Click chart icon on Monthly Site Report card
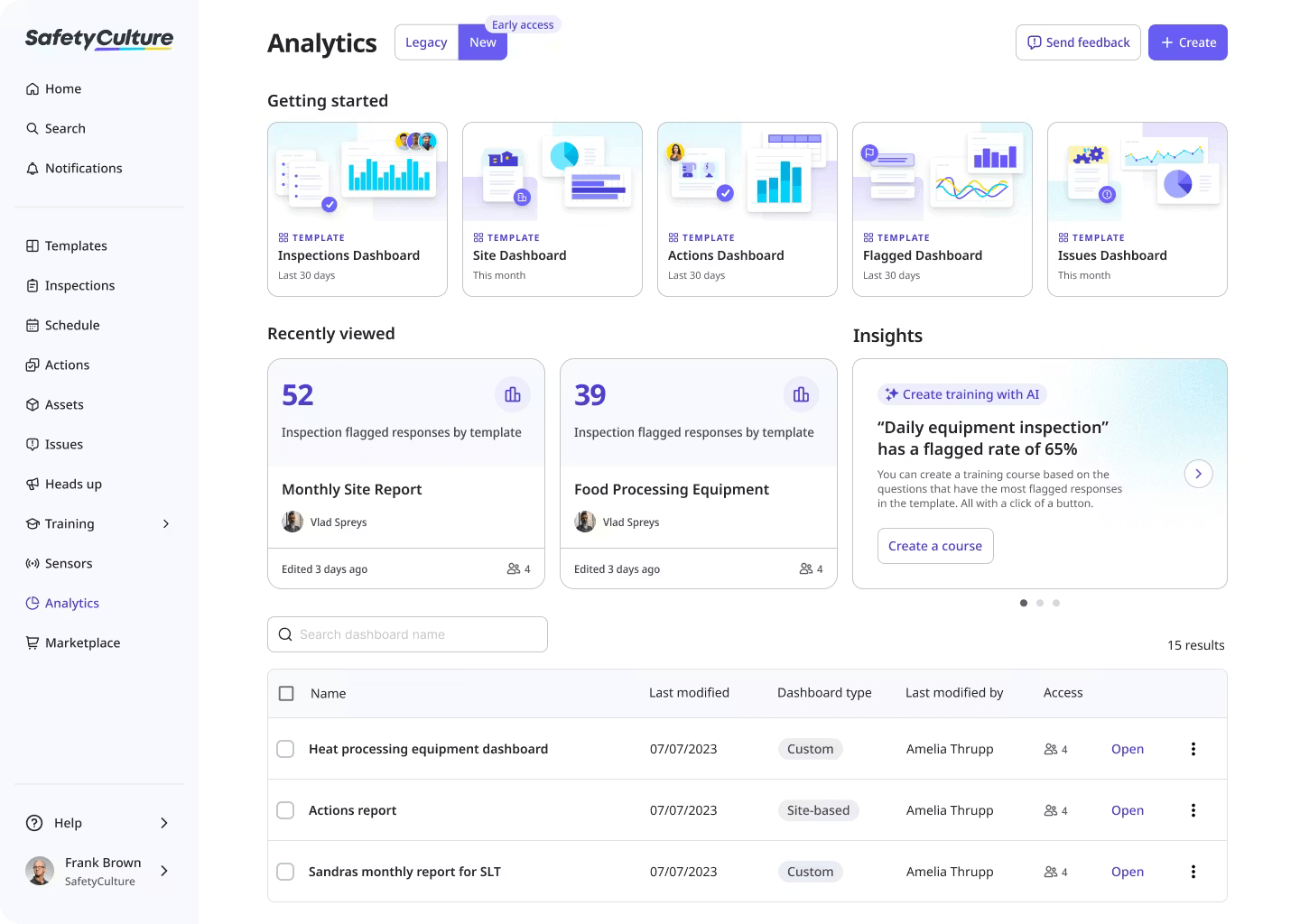This screenshot has height=924, width=1300. (513, 394)
